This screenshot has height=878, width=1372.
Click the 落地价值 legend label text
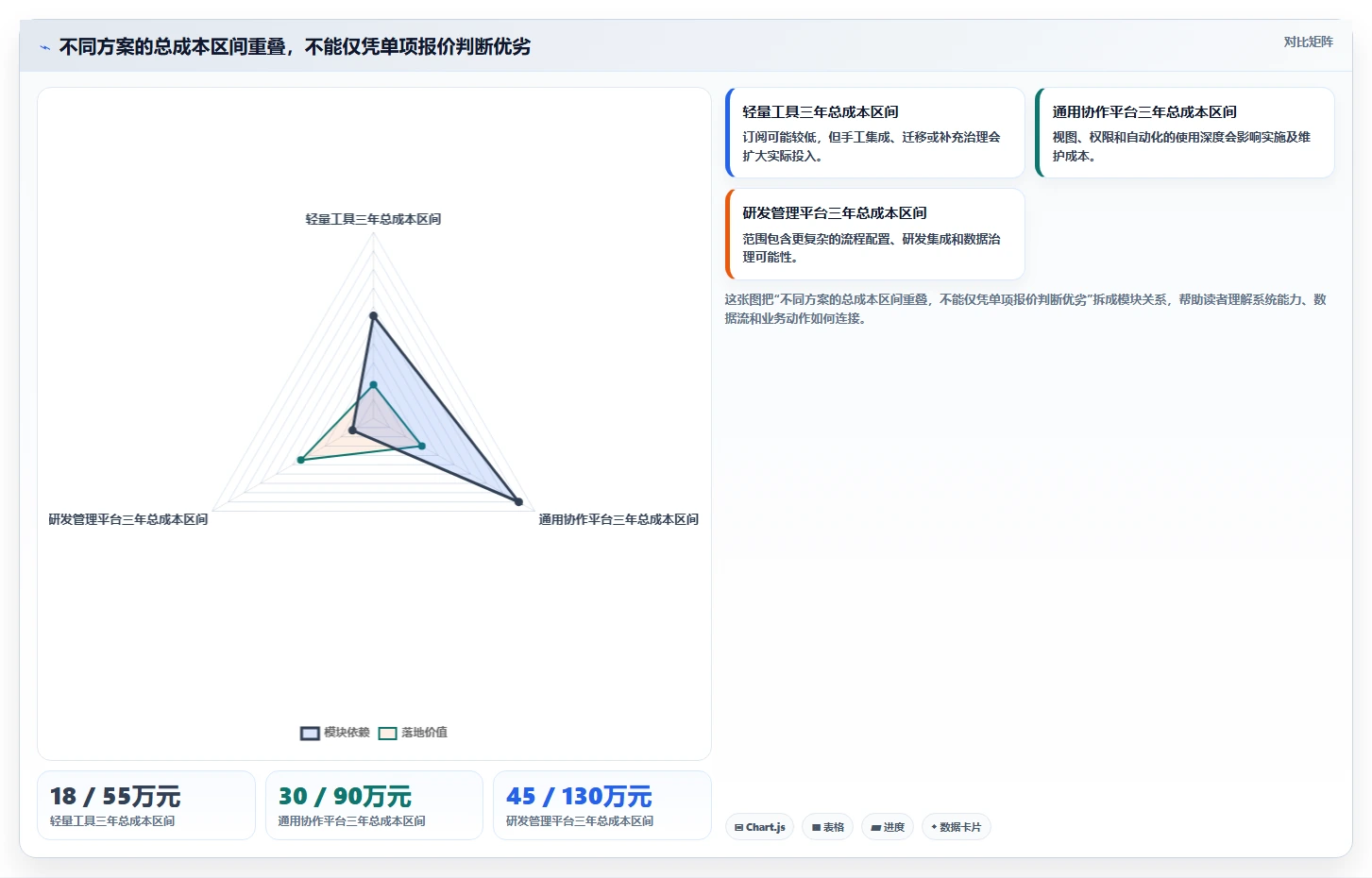pos(424,733)
